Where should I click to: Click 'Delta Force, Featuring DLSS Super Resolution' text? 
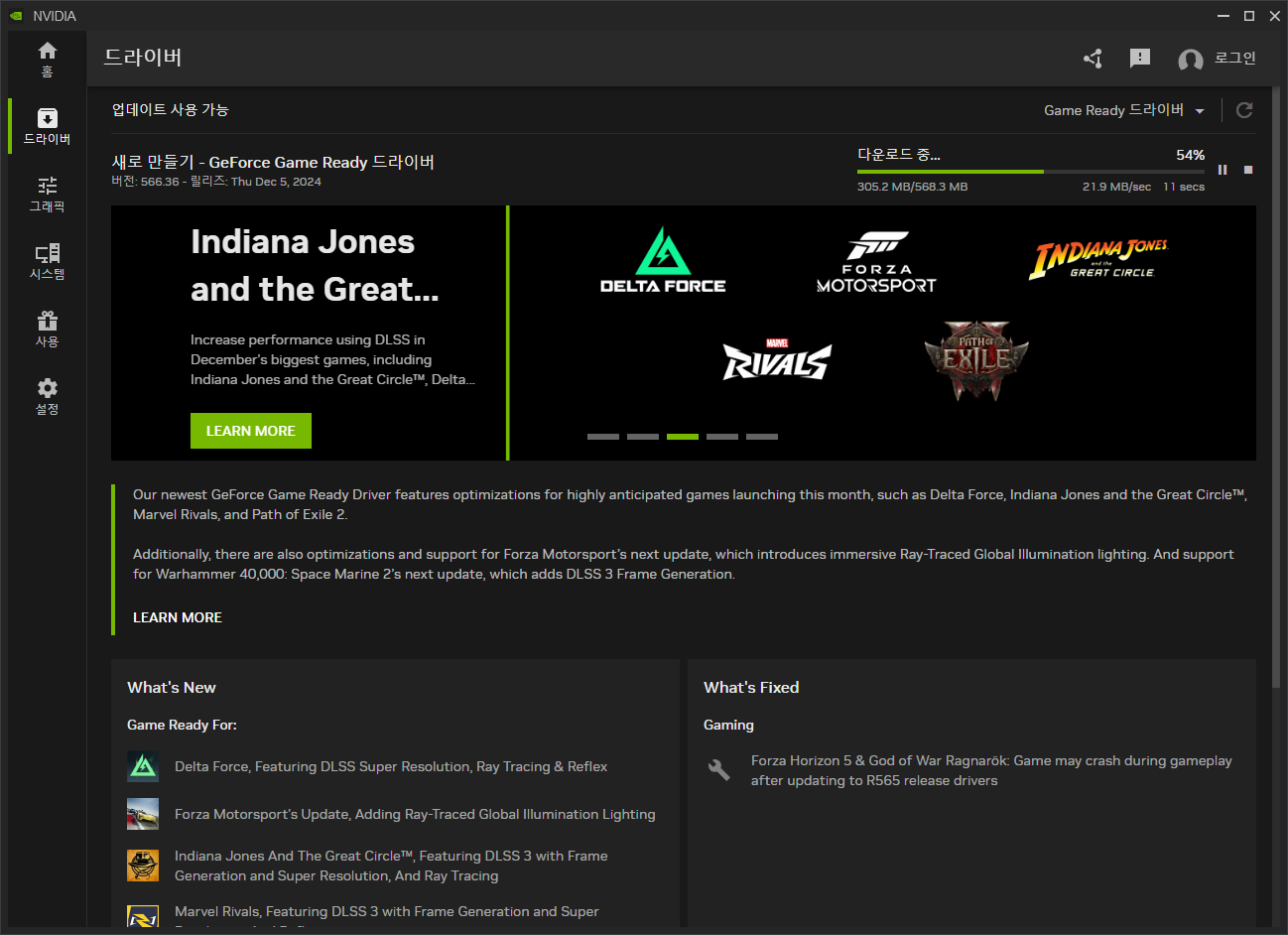pyautogui.click(x=391, y=766)
